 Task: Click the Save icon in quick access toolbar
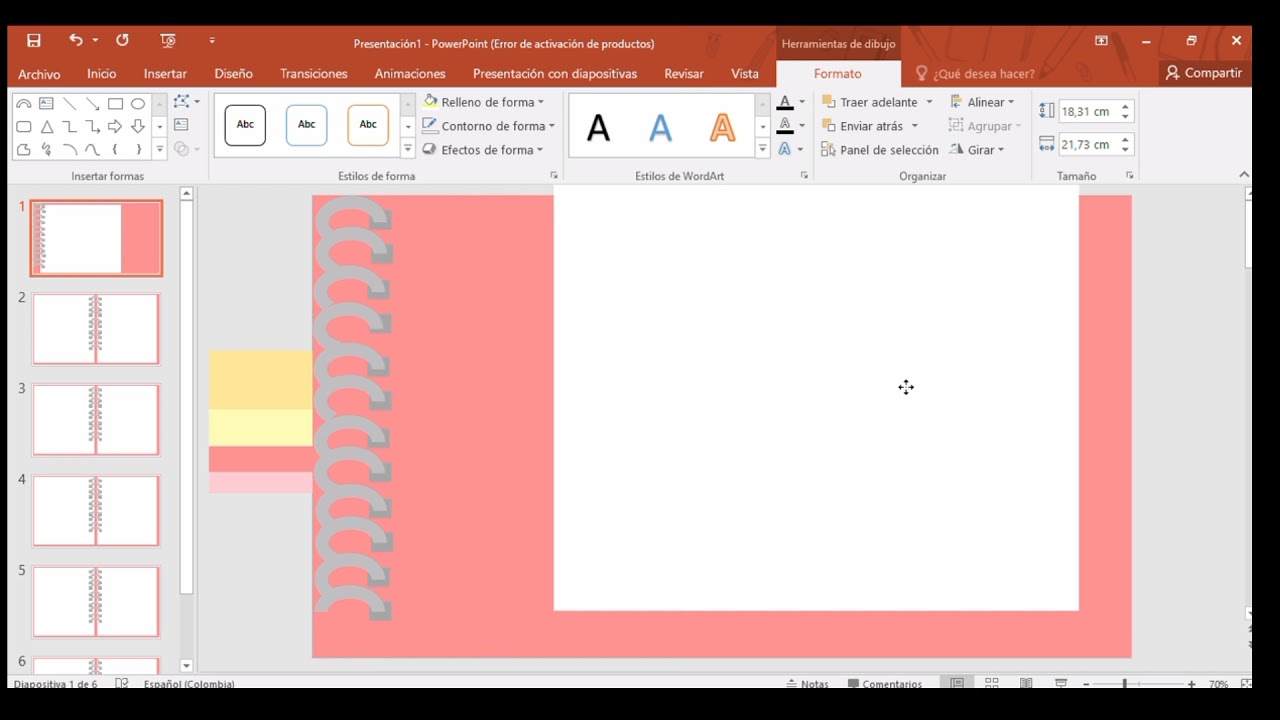pos(34,41)
